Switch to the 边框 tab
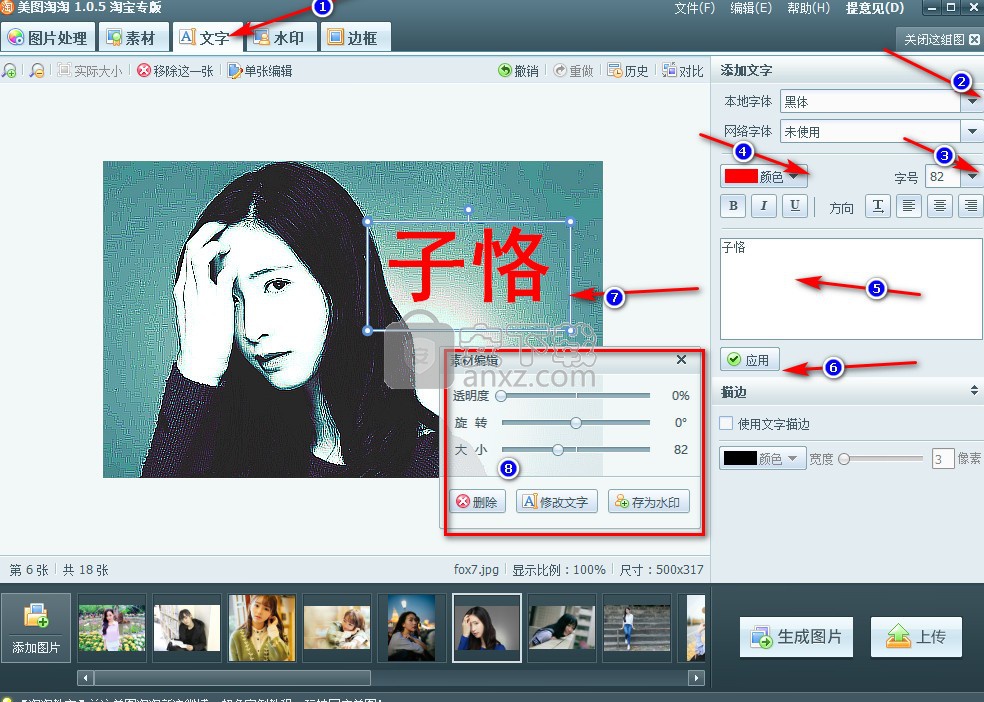The width and height of the screenshot is (984, 702). (355, 38)
